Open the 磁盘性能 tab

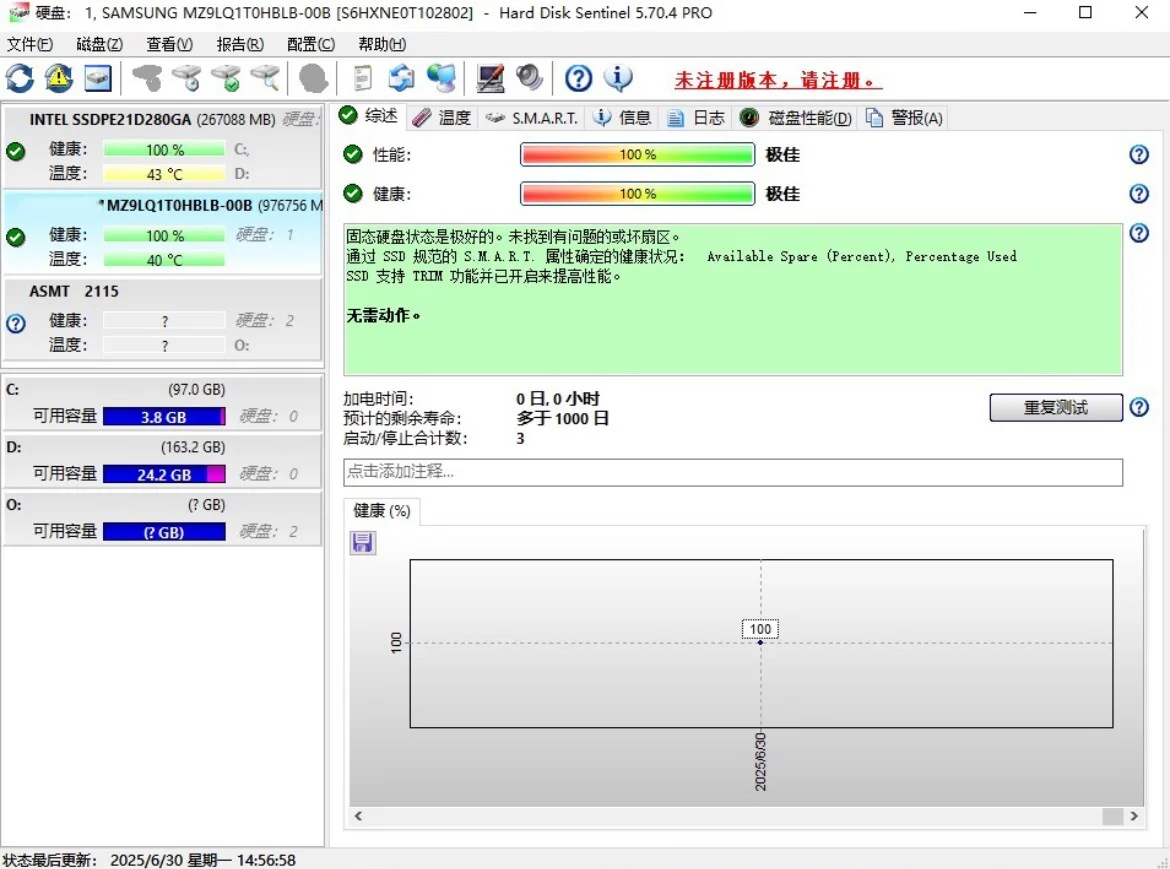[x=797, y=118]
